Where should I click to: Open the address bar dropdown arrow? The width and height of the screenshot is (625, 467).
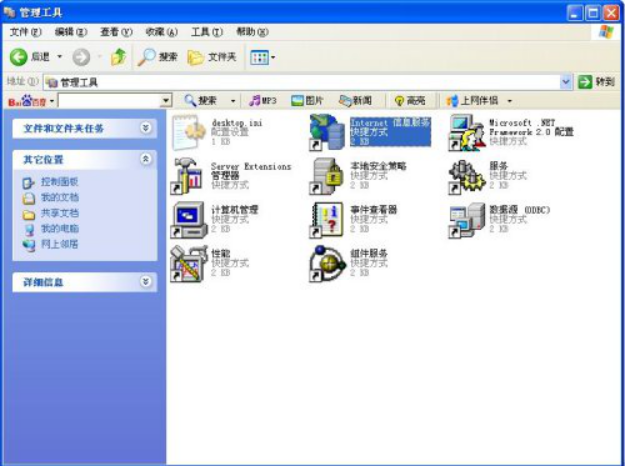(566, 82)
